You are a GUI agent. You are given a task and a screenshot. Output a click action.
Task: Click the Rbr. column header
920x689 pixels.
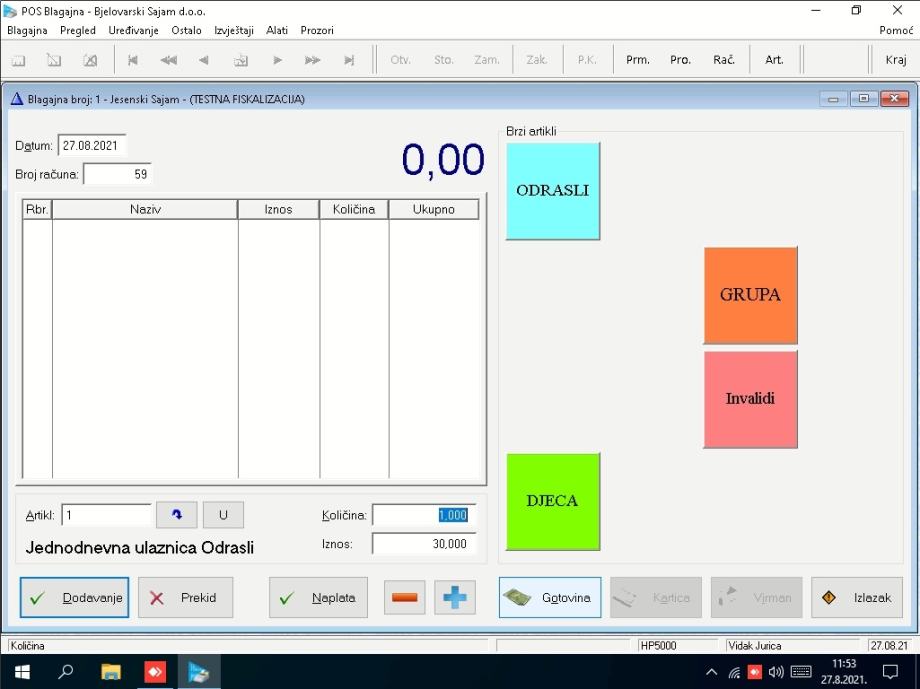(38, 210)
